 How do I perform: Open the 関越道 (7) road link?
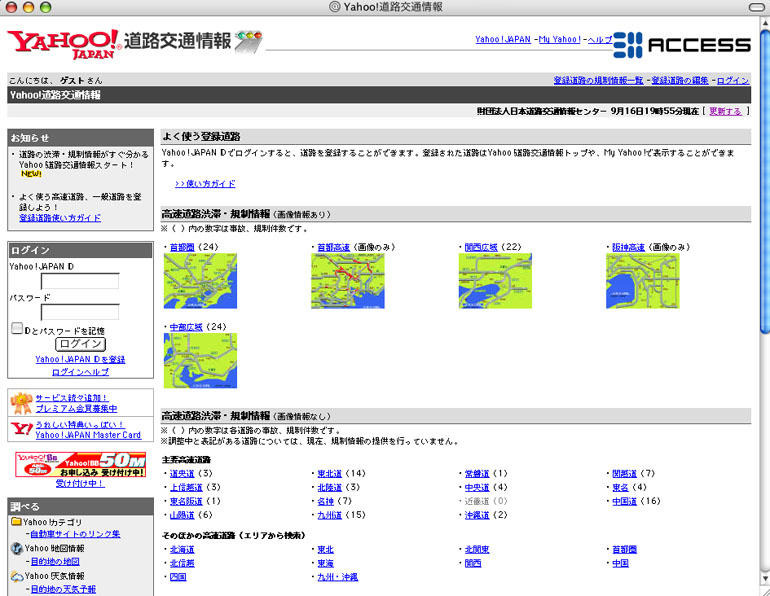pyautogui.click(x=624, y=474)
